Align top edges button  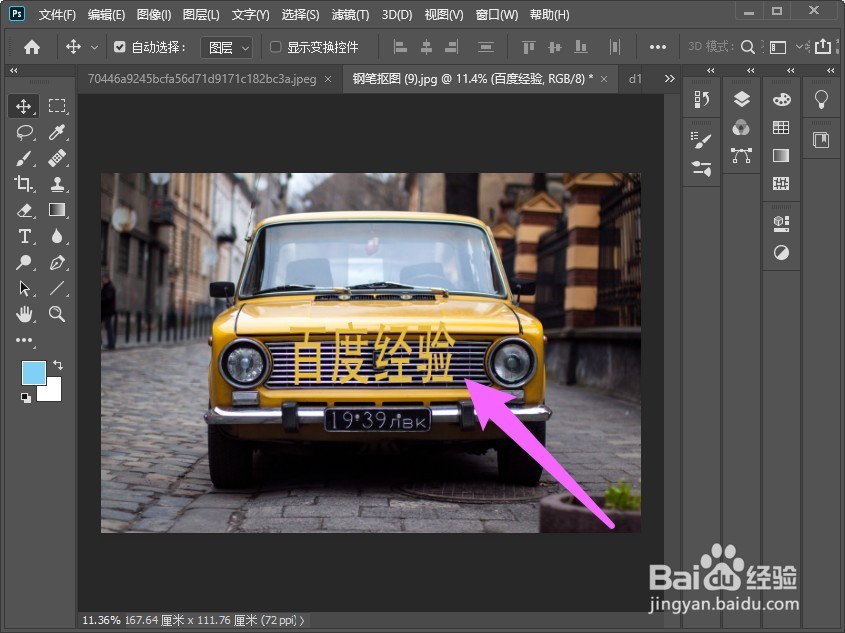point(529,47)
